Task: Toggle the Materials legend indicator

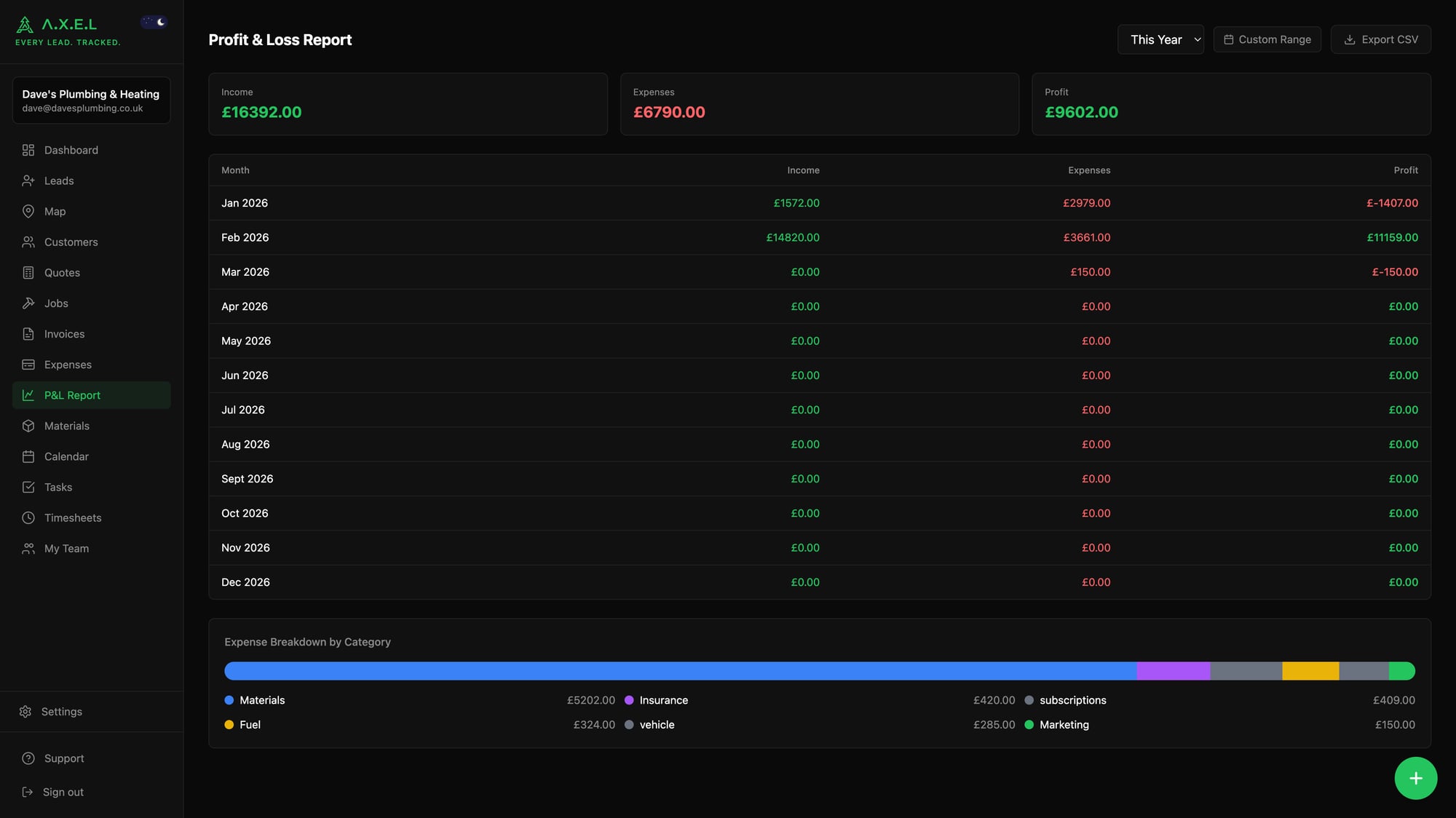Action: click(x=229, y=700)
